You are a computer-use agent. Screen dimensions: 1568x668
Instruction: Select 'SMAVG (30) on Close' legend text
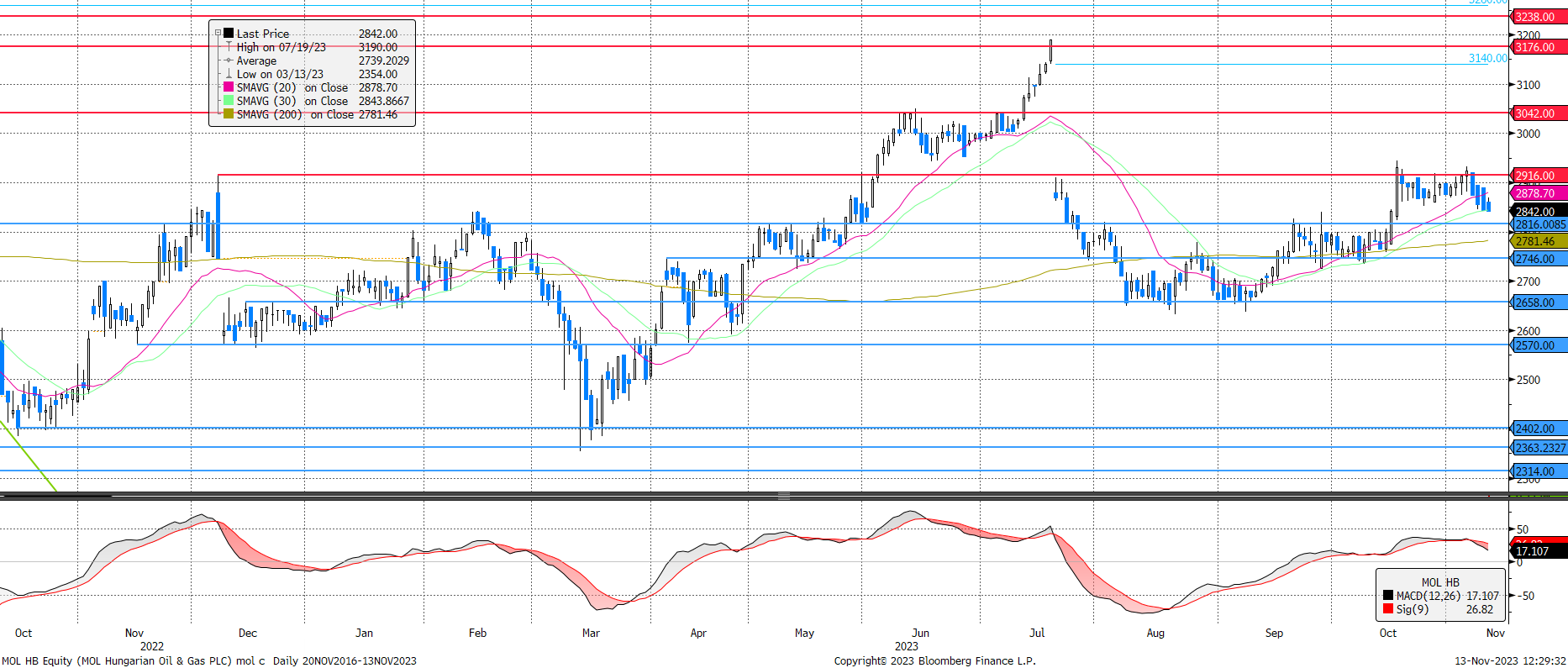click(x=292, y=101)
